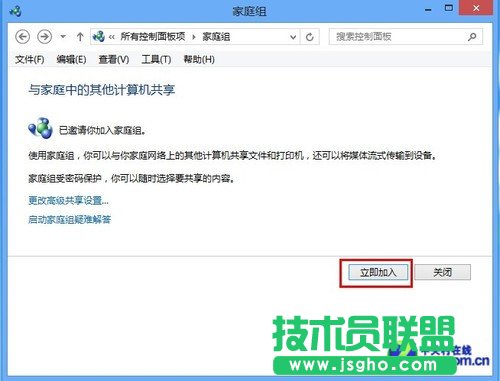
Task: Click the 家庭组 breadcrumb segment
Action: (216, 36)
